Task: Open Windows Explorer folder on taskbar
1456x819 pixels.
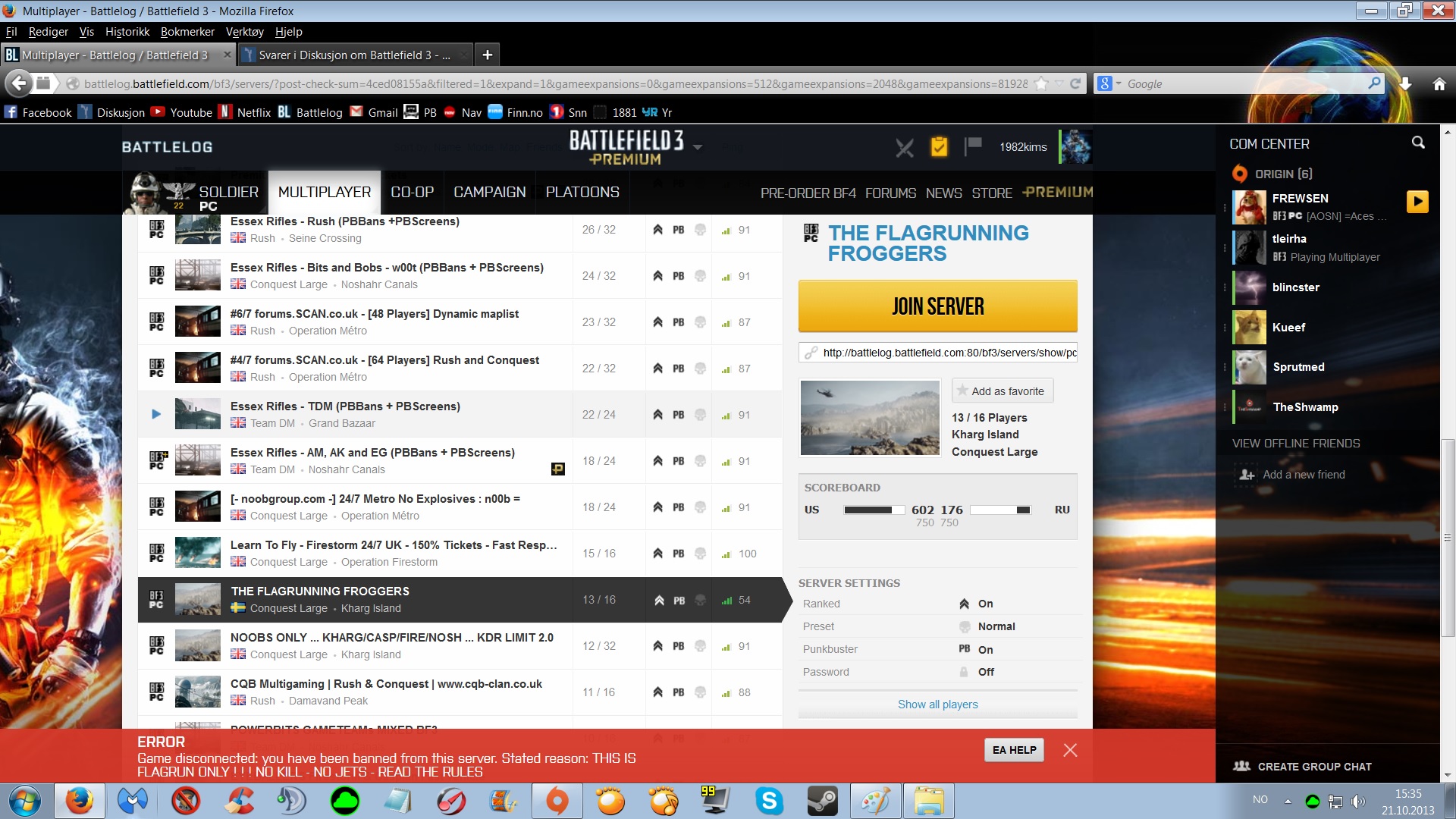Action: pos(928,801)
